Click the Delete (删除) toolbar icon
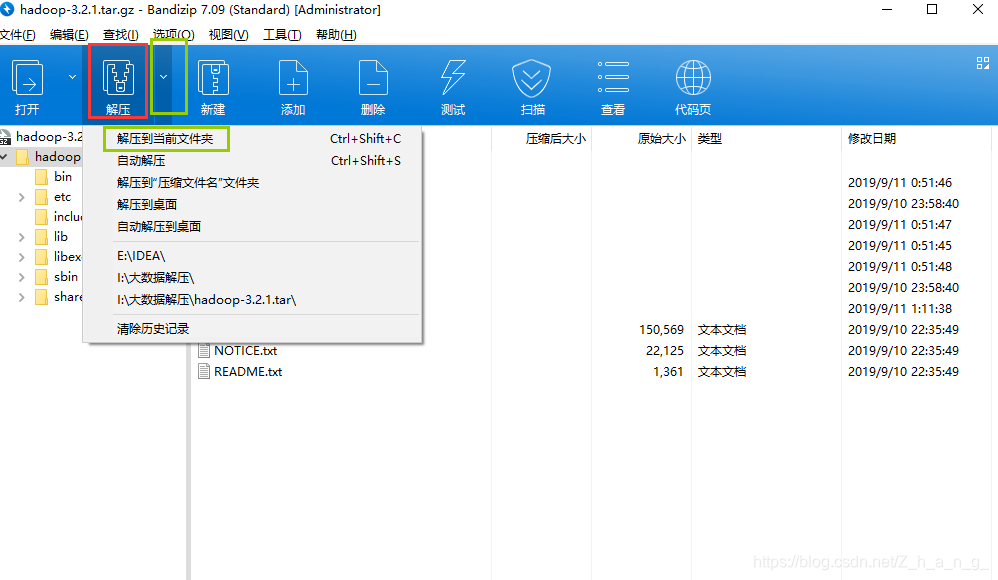 click(373, 79)
